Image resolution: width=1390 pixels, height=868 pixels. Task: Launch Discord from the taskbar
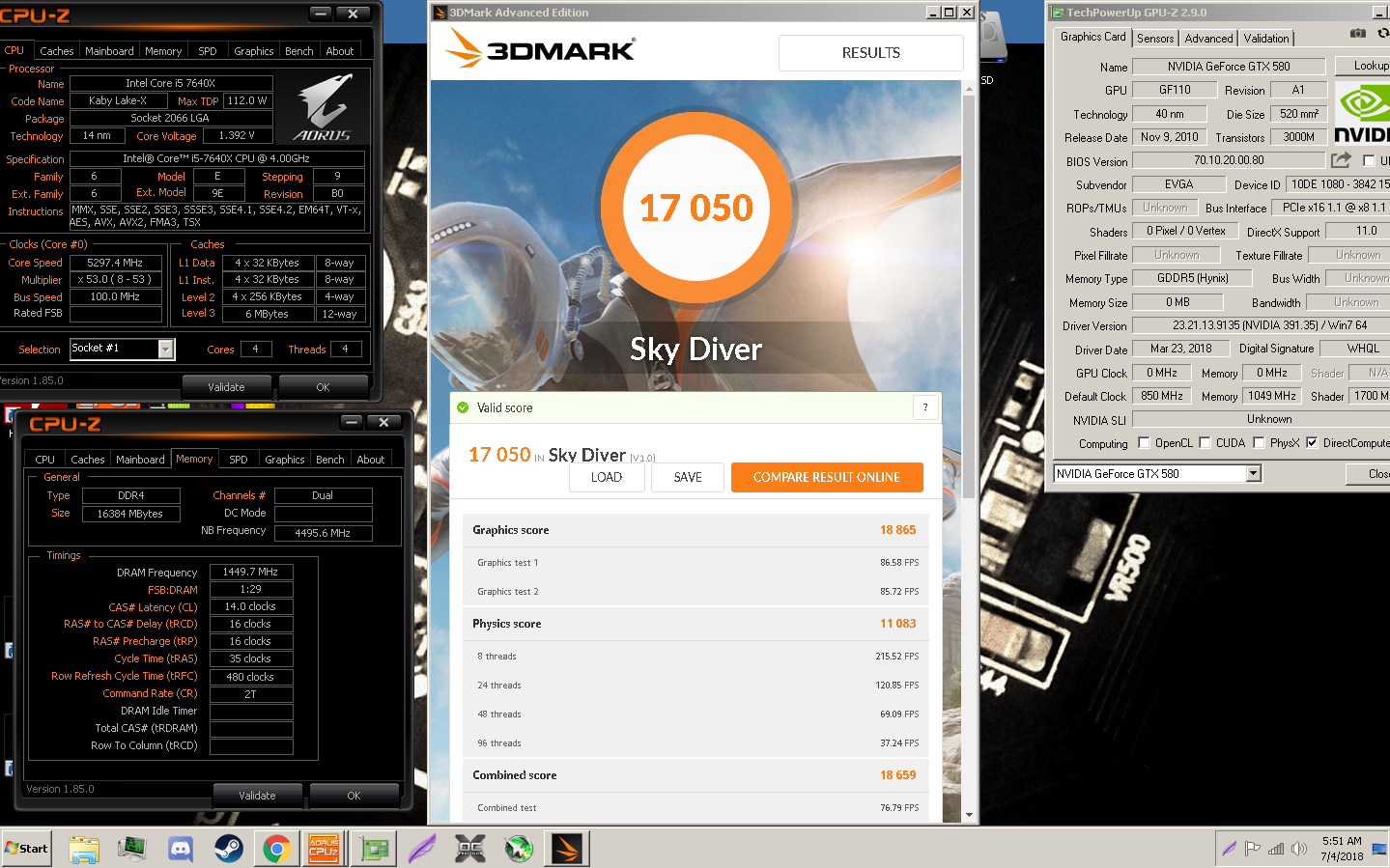pyautogui.click(x=181, y=849)
